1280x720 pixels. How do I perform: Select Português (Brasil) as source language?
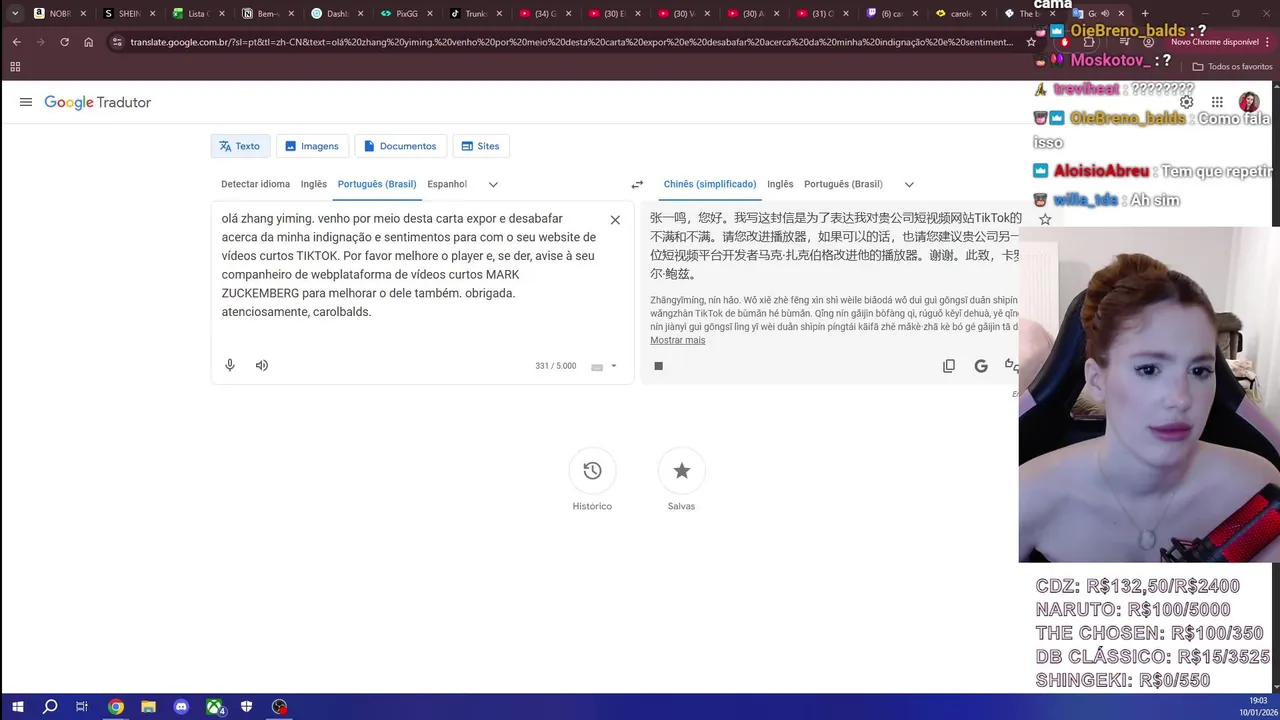[x=377, y=184]
